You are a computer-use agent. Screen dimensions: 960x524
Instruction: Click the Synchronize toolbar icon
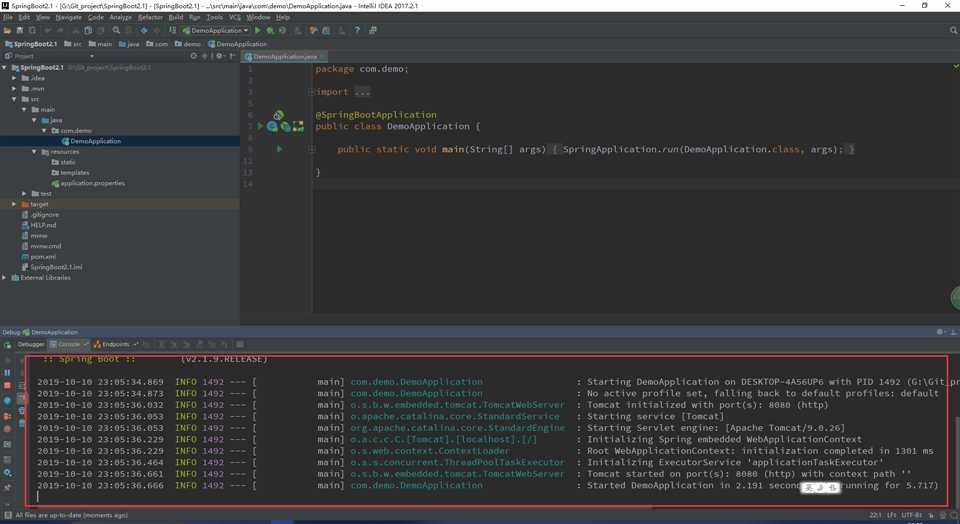(32, 30)
